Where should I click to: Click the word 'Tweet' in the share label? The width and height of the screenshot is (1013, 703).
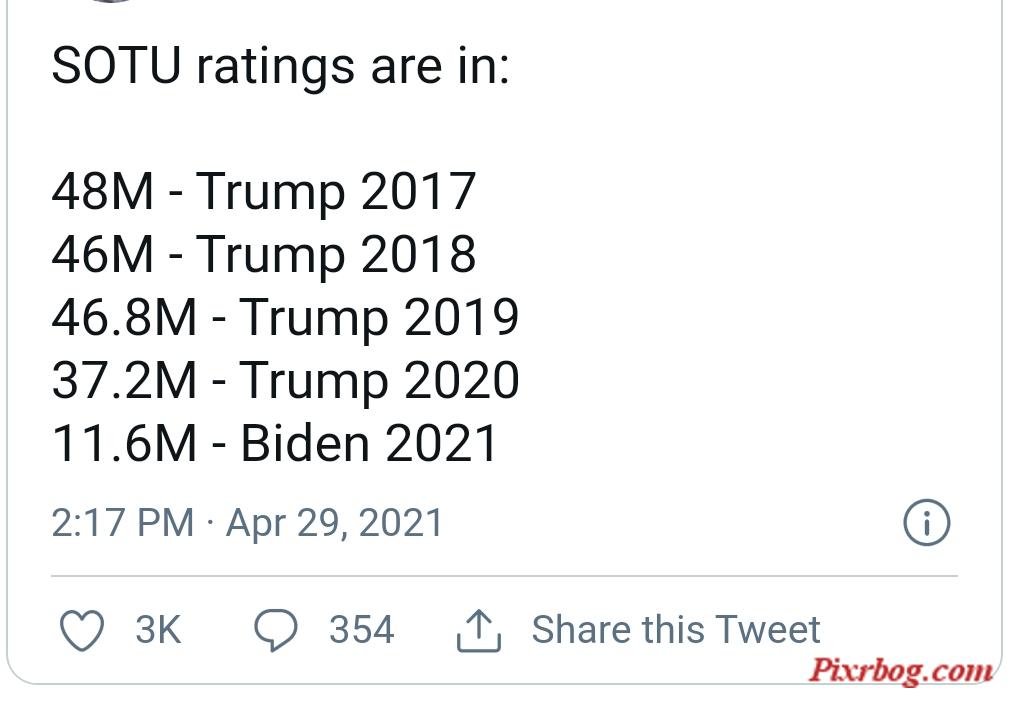(768, 629)
